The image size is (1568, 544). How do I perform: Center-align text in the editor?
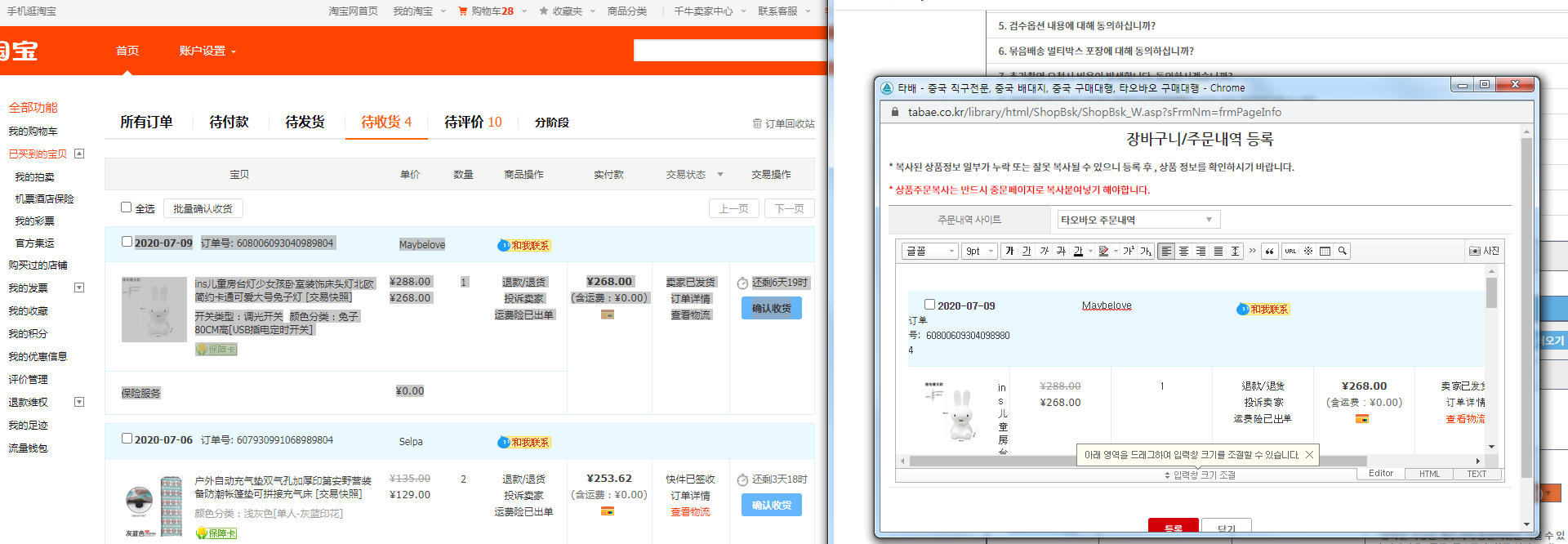pos(1183,251)
